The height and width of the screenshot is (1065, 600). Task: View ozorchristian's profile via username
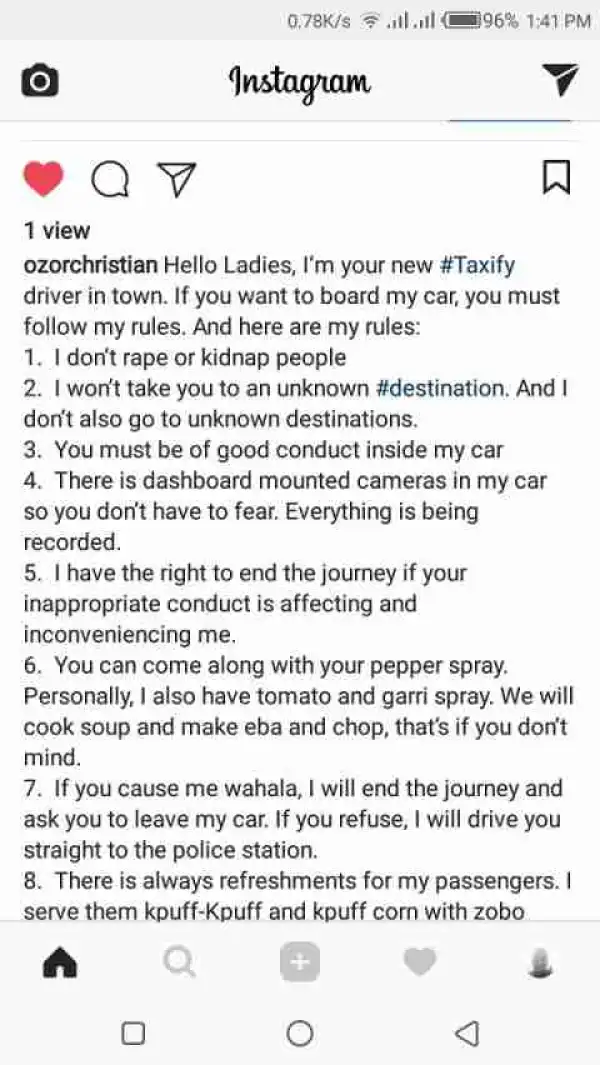90,265
